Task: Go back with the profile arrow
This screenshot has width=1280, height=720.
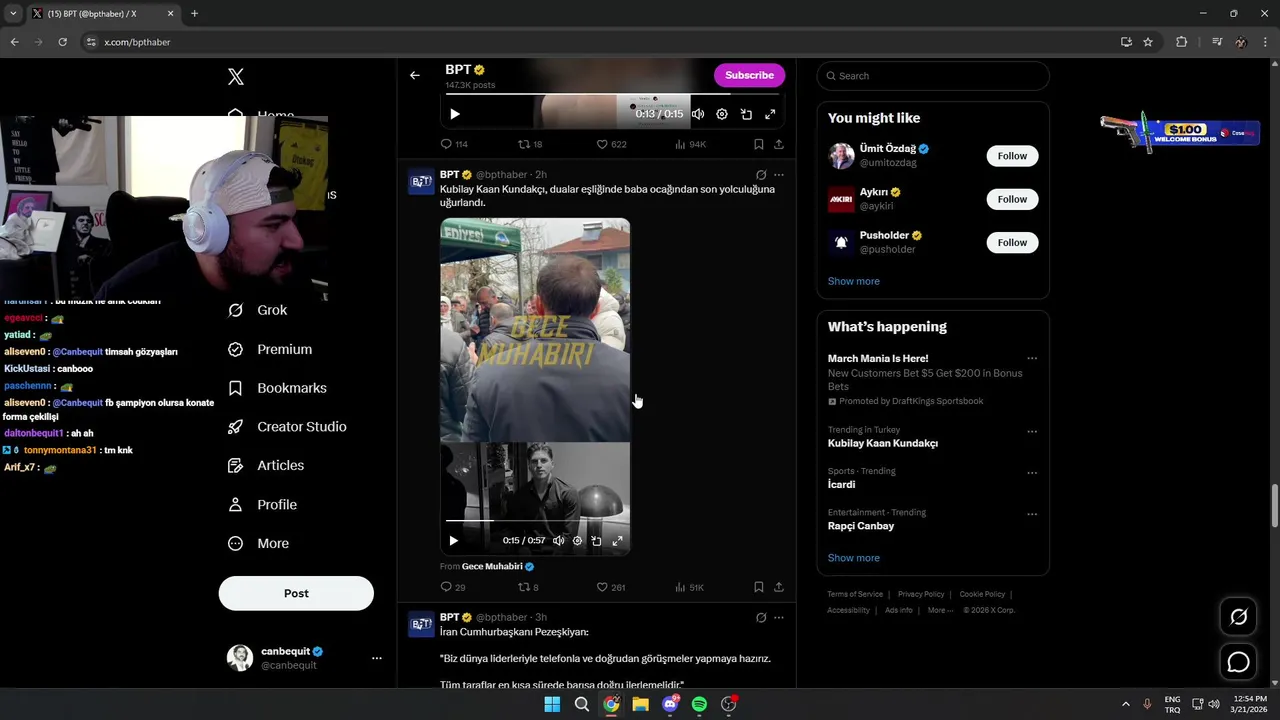Action: click(415, 75)
